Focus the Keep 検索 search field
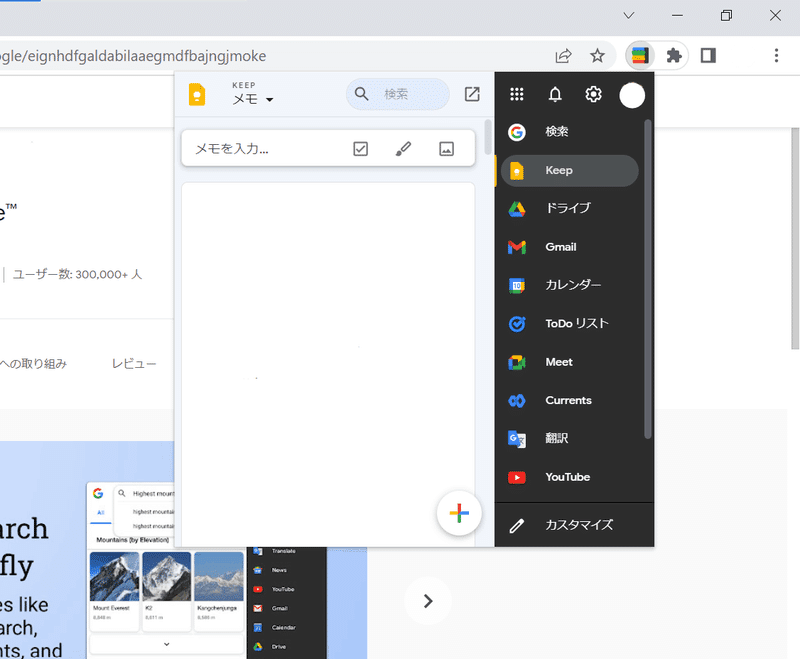This screenshot has height=659, width=800. click(398, 94)
